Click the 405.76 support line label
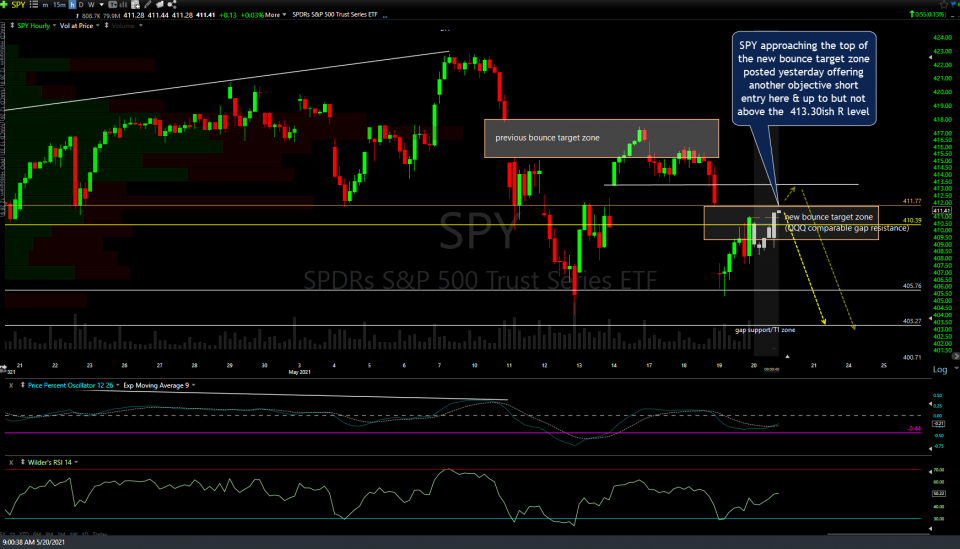960x549 pixels. [912, 286]
